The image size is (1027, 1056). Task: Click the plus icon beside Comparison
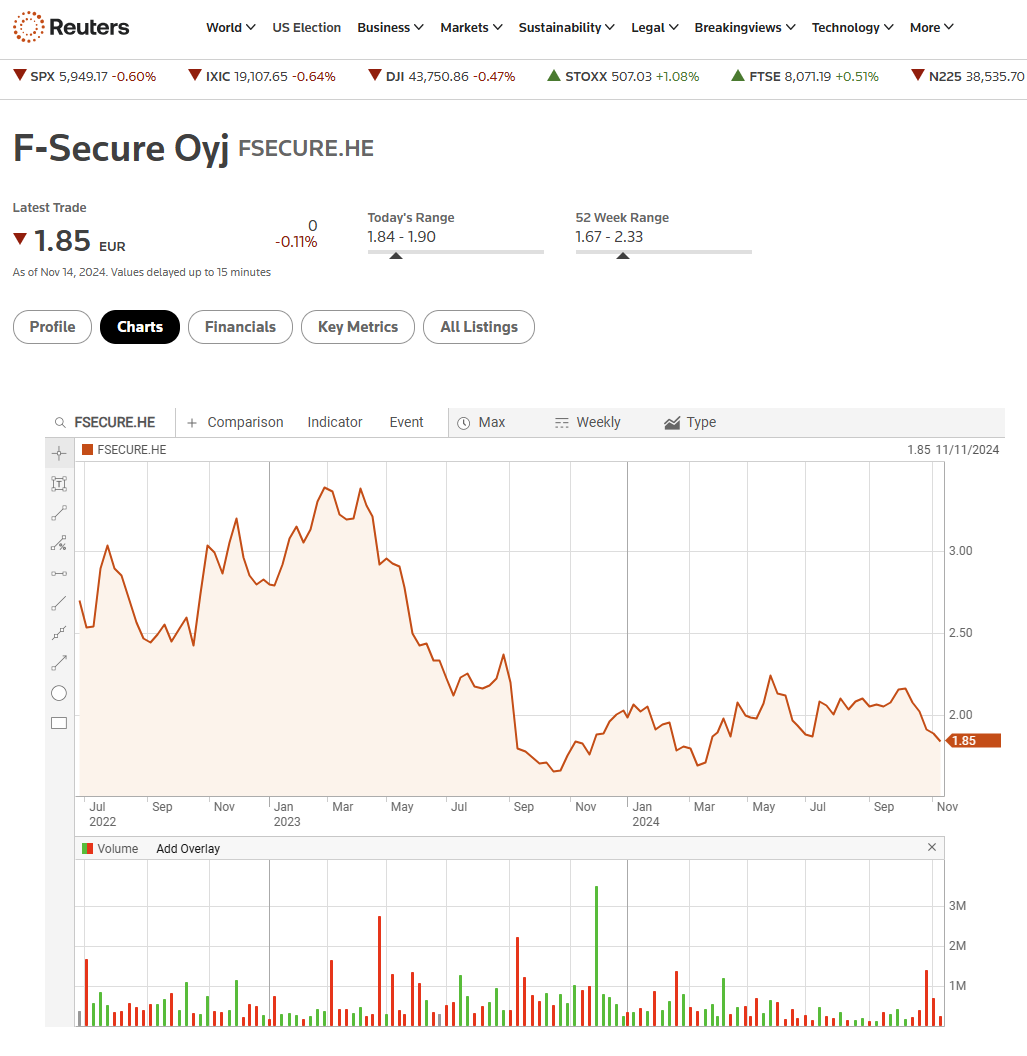[192, 423]
